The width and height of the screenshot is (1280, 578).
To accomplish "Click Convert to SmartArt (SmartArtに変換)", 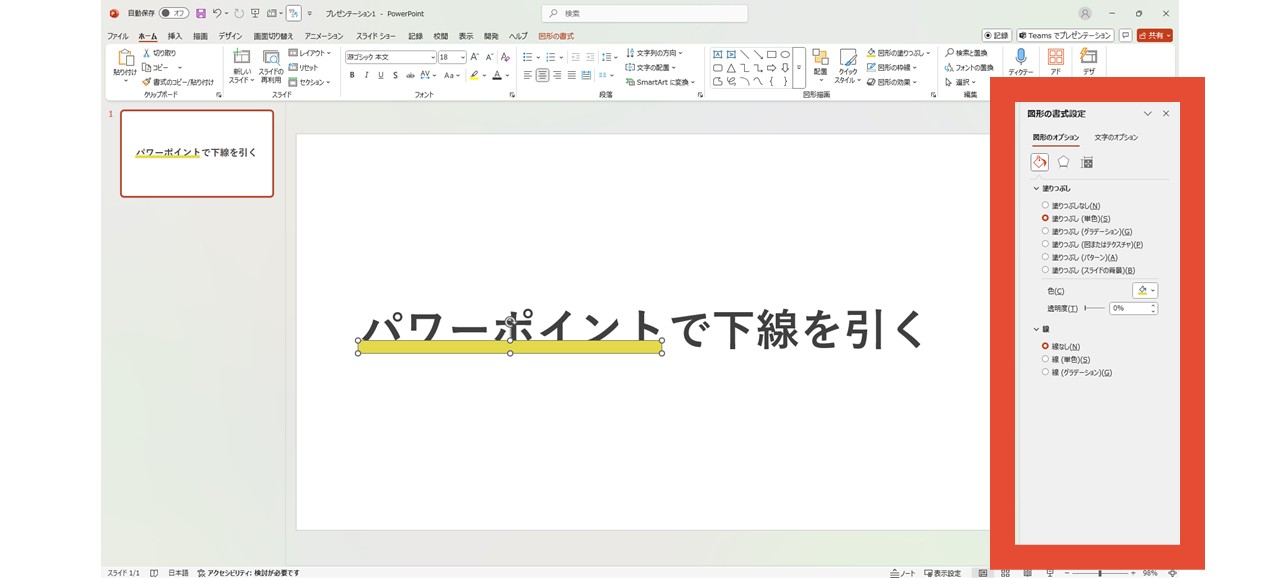I will click(660, 82).
